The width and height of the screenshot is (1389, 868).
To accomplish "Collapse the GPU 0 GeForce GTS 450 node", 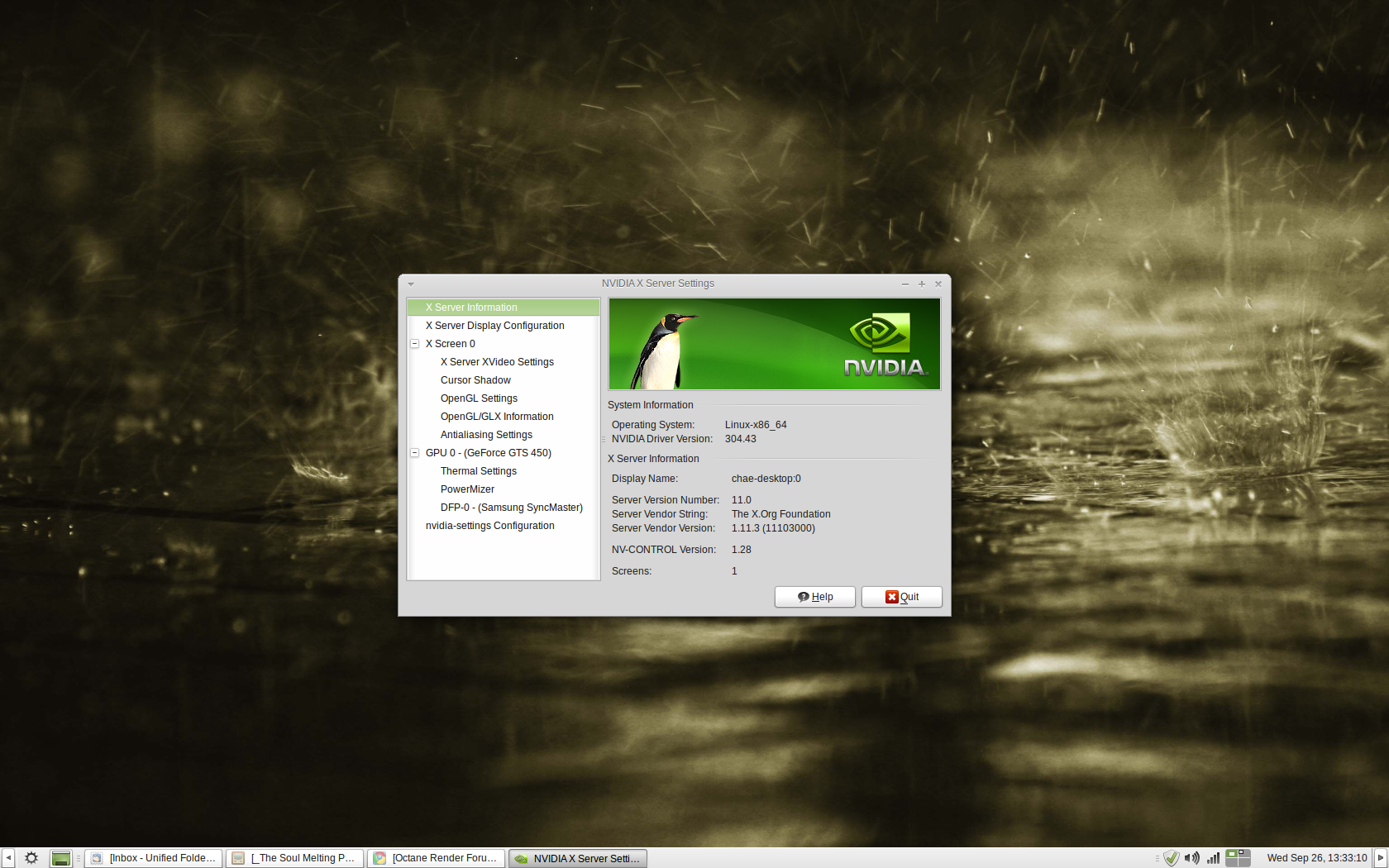I will [415, 453].
